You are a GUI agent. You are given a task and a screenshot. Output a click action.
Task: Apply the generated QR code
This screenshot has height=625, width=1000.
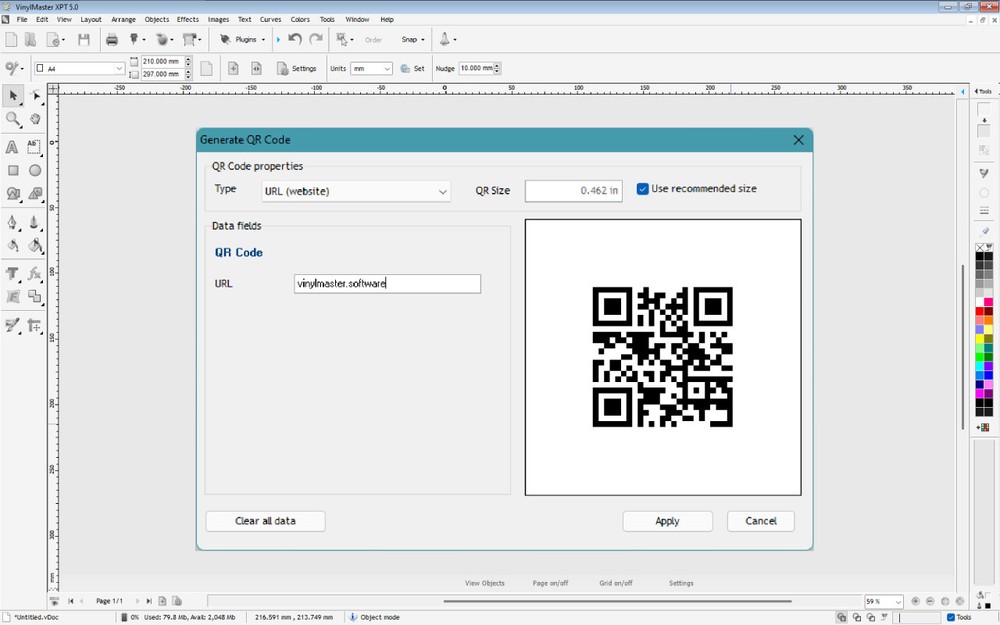[x=667, y=521]
